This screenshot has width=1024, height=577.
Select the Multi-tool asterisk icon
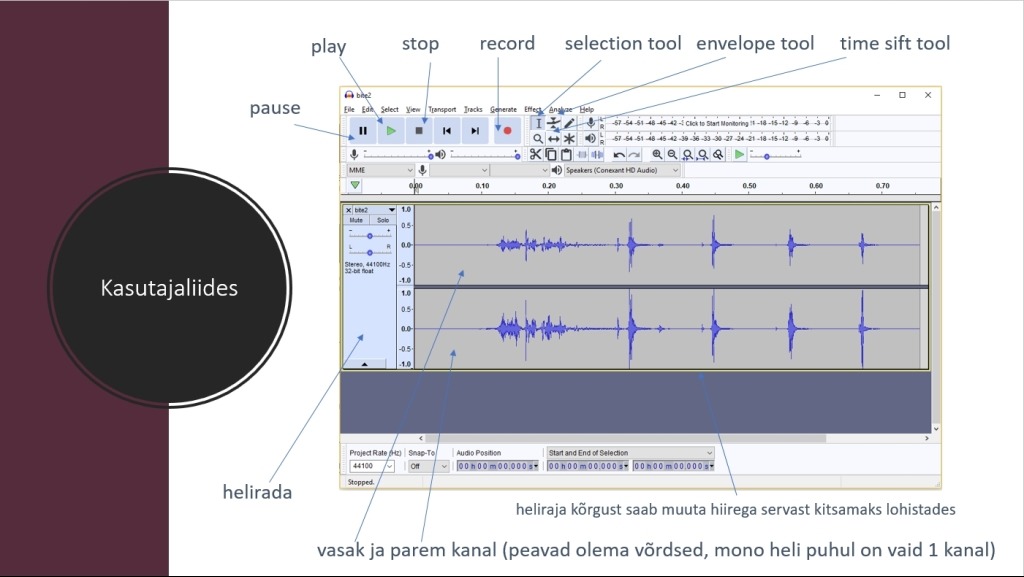[x=569, y=138]
